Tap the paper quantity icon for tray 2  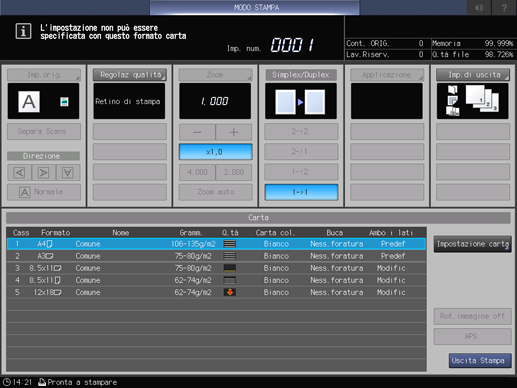[230, 256]
